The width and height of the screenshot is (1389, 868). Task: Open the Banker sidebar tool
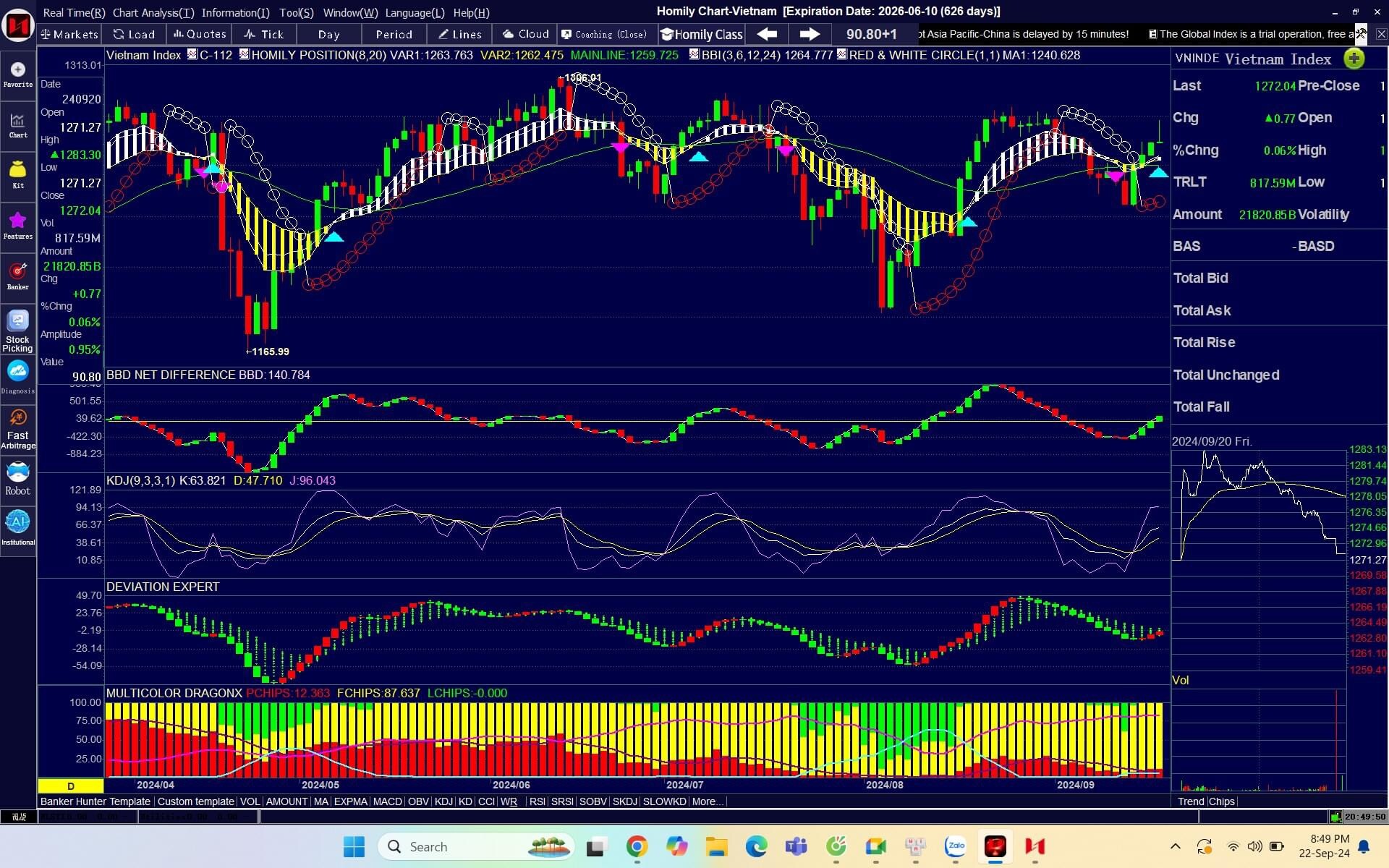[x=18, y=276]
